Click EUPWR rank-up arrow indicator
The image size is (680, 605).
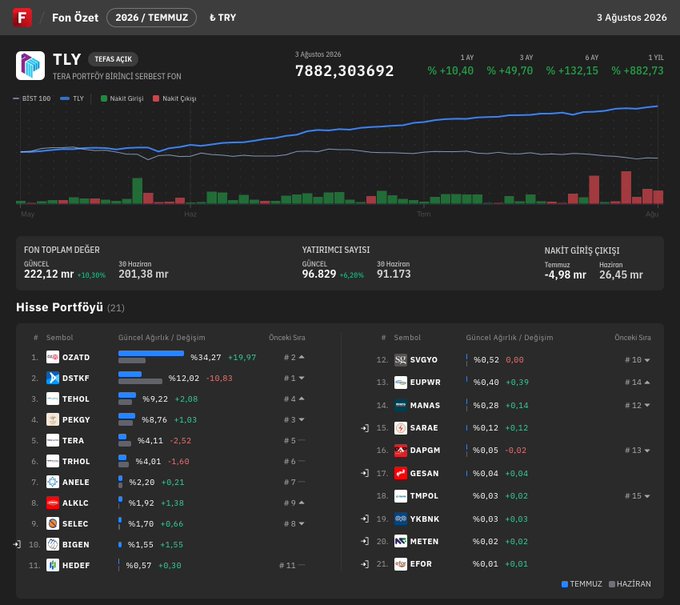point(647,382)
